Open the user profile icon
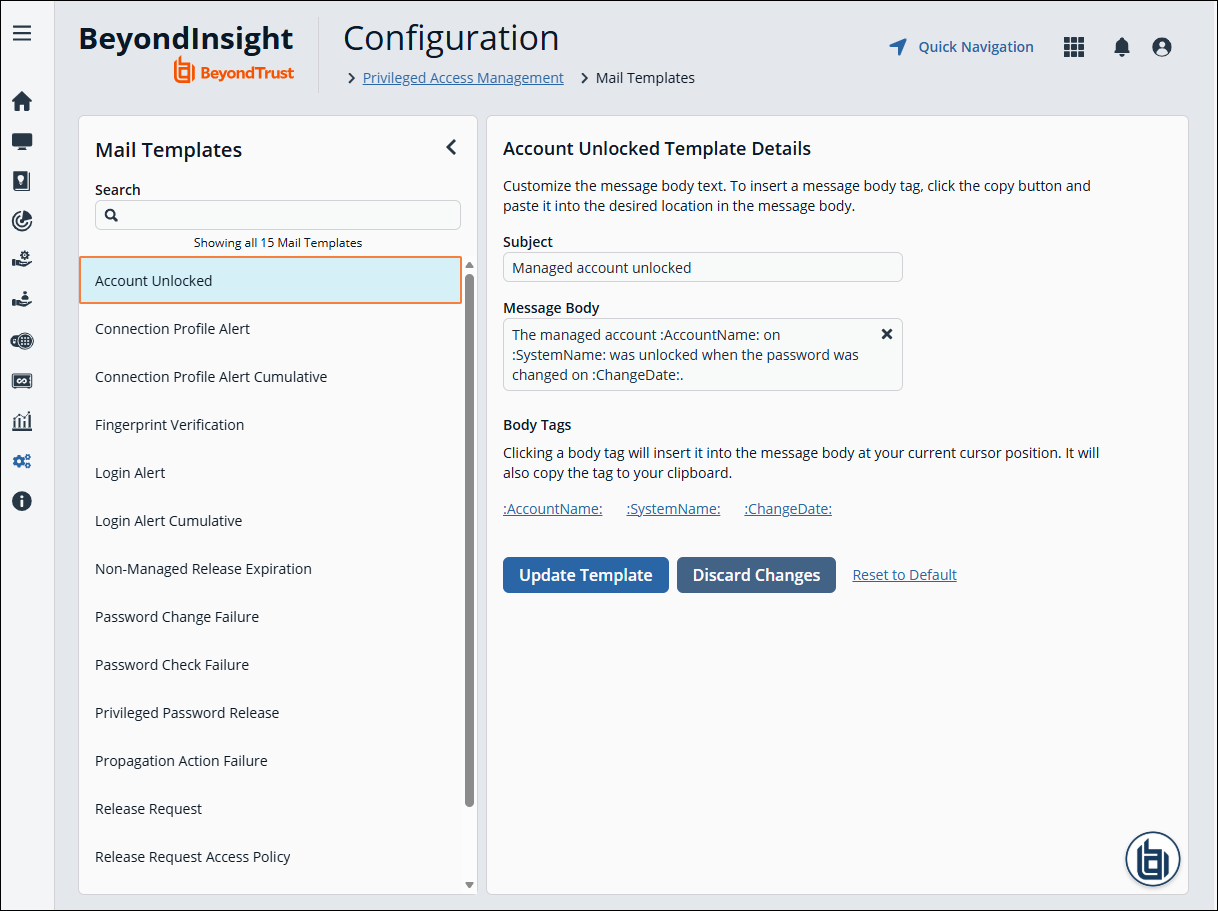 click(1162, 47)
